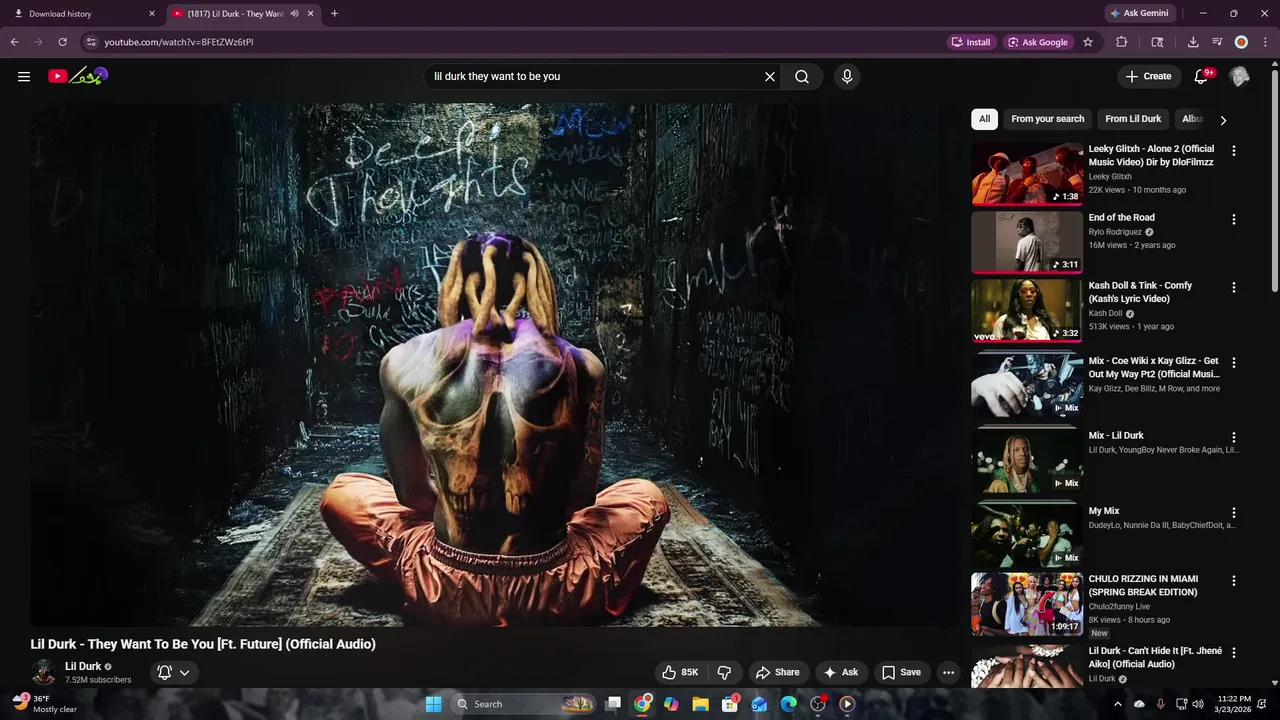Open more options for Leeky Glitxh video

pyautogui.click(x=1233, y=150)
